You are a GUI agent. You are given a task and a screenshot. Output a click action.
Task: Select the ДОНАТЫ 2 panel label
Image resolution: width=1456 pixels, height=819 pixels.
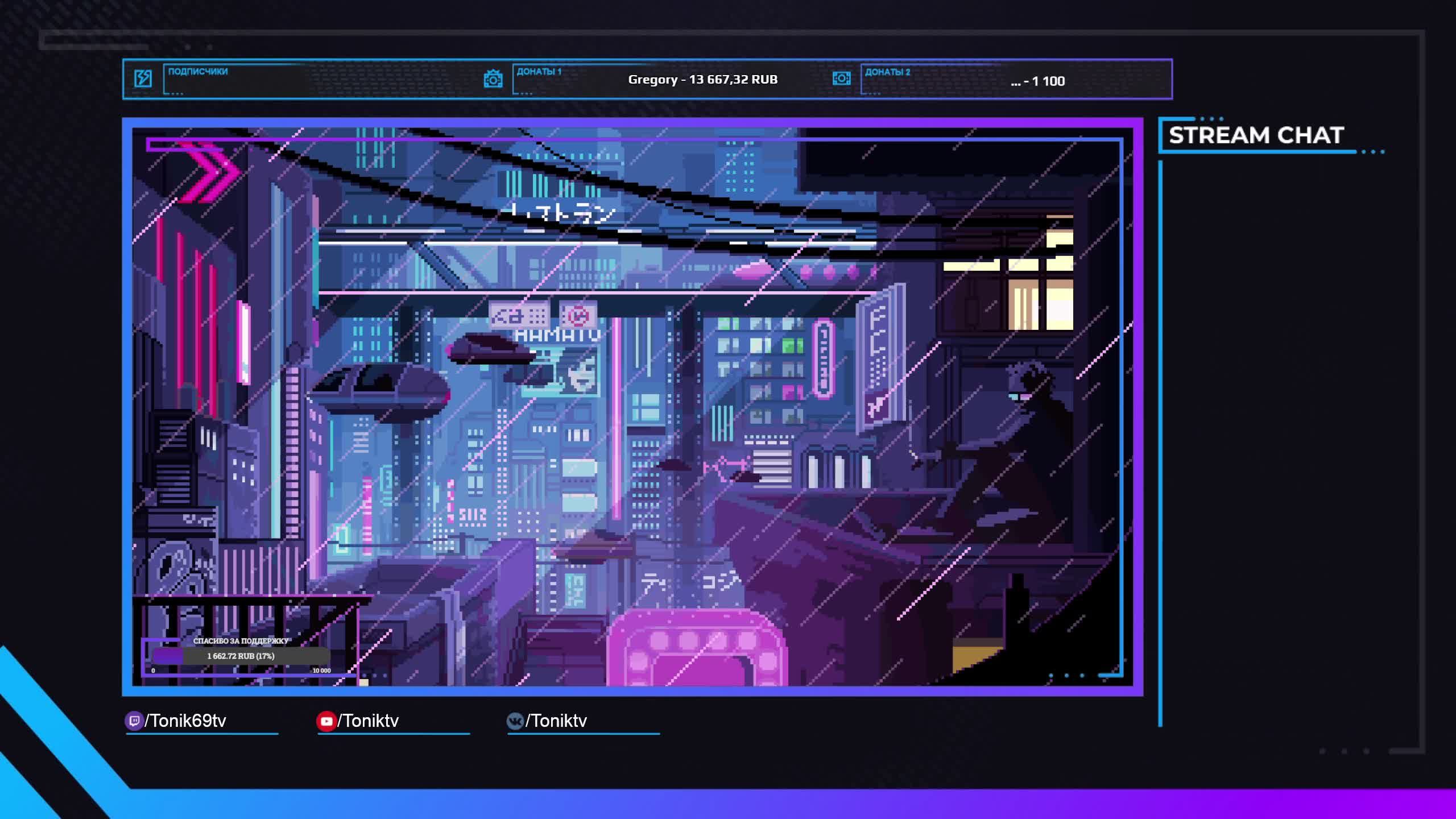tap(887, 72)
